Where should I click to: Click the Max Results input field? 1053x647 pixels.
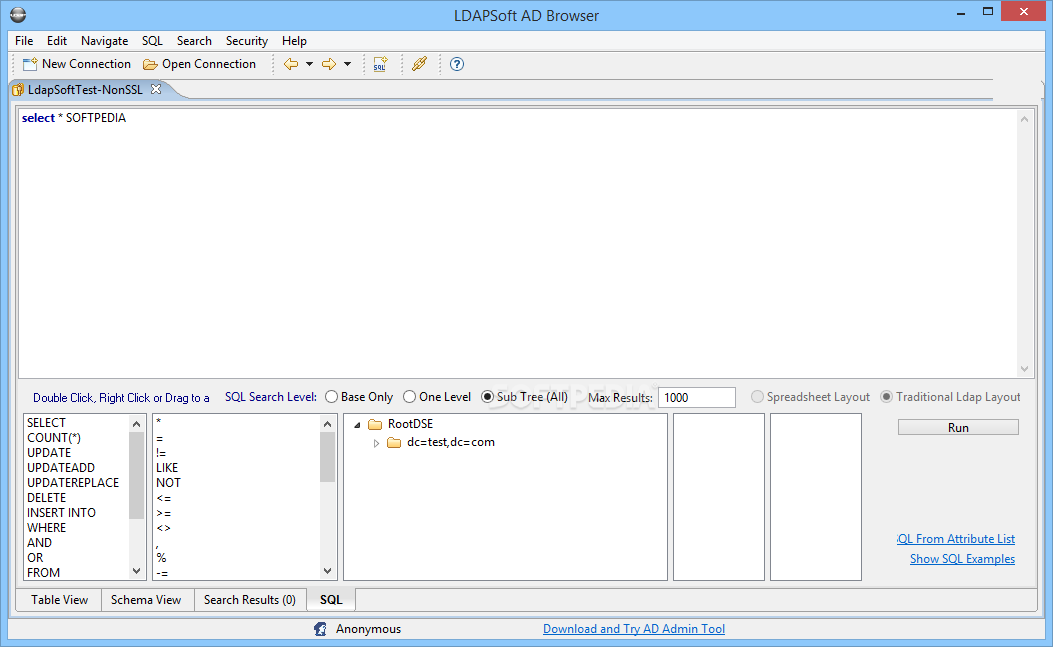[697, 398]
